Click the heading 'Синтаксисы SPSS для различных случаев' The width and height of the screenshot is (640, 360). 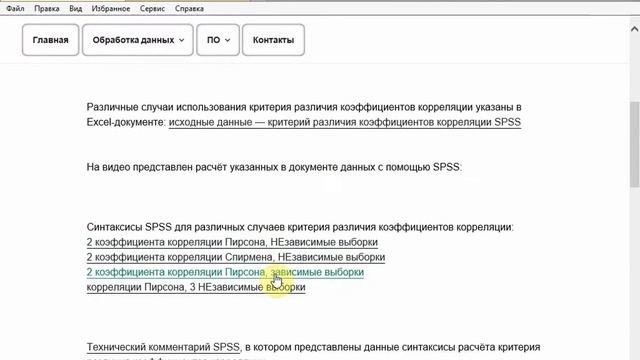186,227
